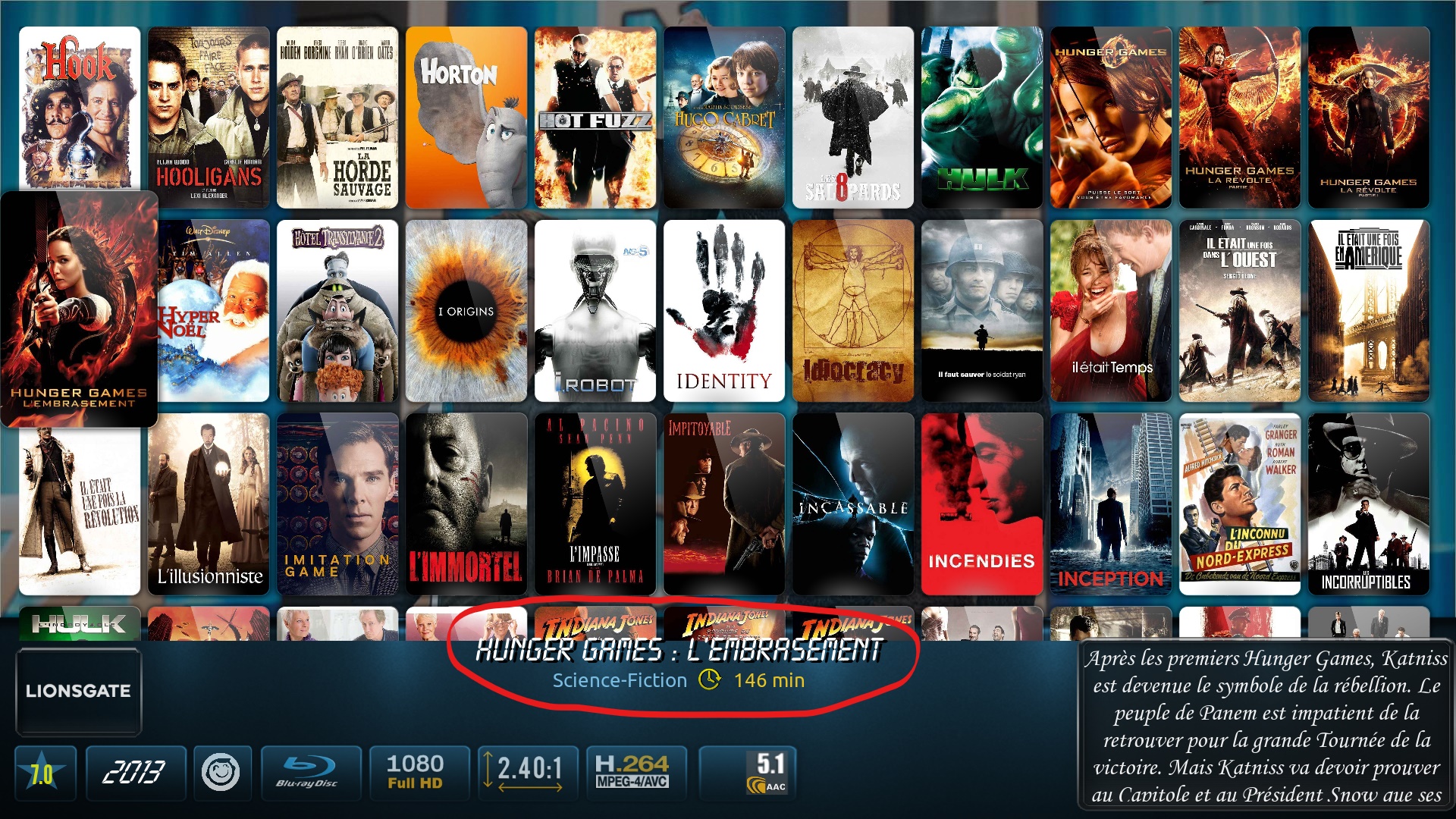Click the 7.0 star rating icon
This screenshot has width=1456, height=819.
pos(45,773)
